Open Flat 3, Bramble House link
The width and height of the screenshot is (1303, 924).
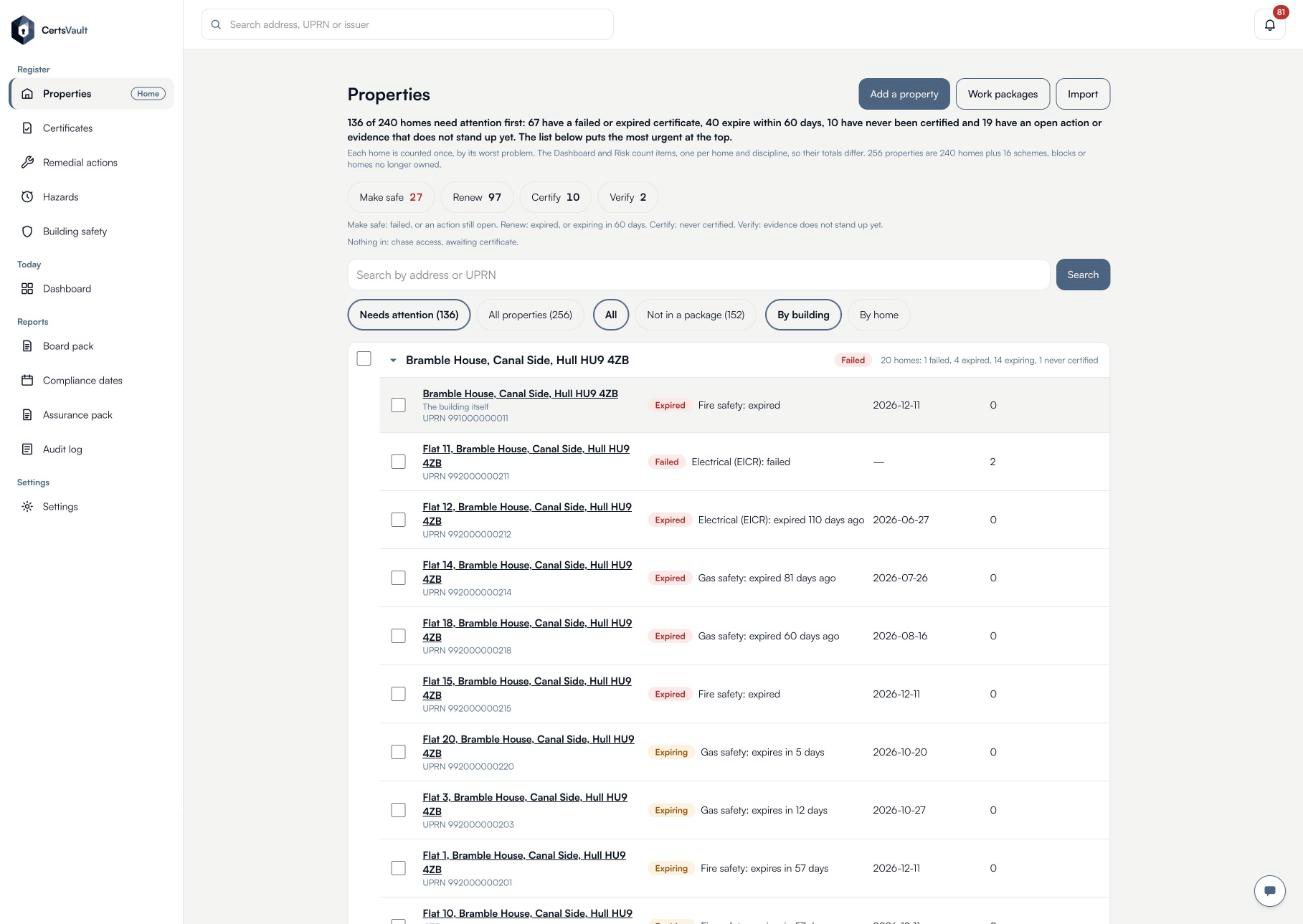point(525,804)
